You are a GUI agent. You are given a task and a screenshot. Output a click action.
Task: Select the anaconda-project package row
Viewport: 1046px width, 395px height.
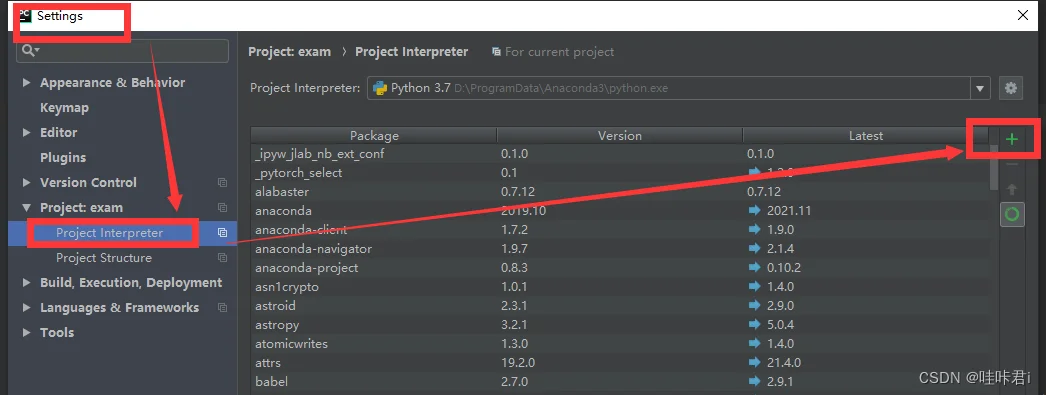pos(620,268)
